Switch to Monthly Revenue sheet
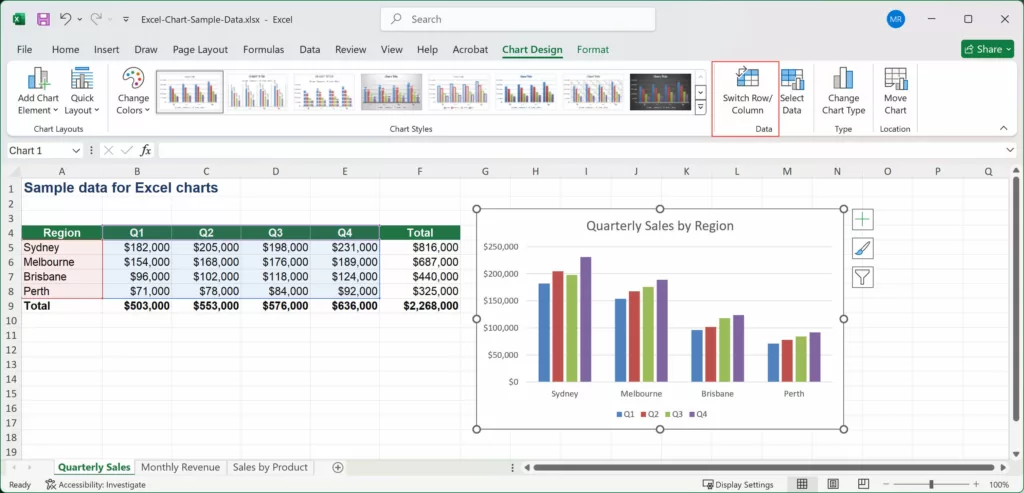The width and height of the screenshot is (1024, 493). [180, 467]
